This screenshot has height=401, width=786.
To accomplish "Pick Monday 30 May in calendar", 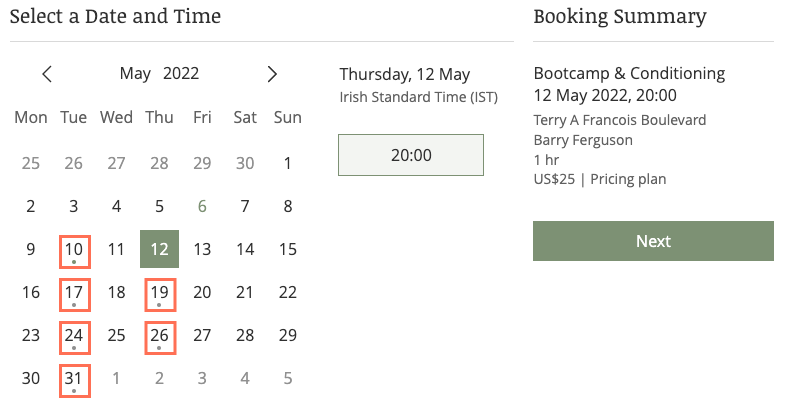I will (x=31, y=378).
